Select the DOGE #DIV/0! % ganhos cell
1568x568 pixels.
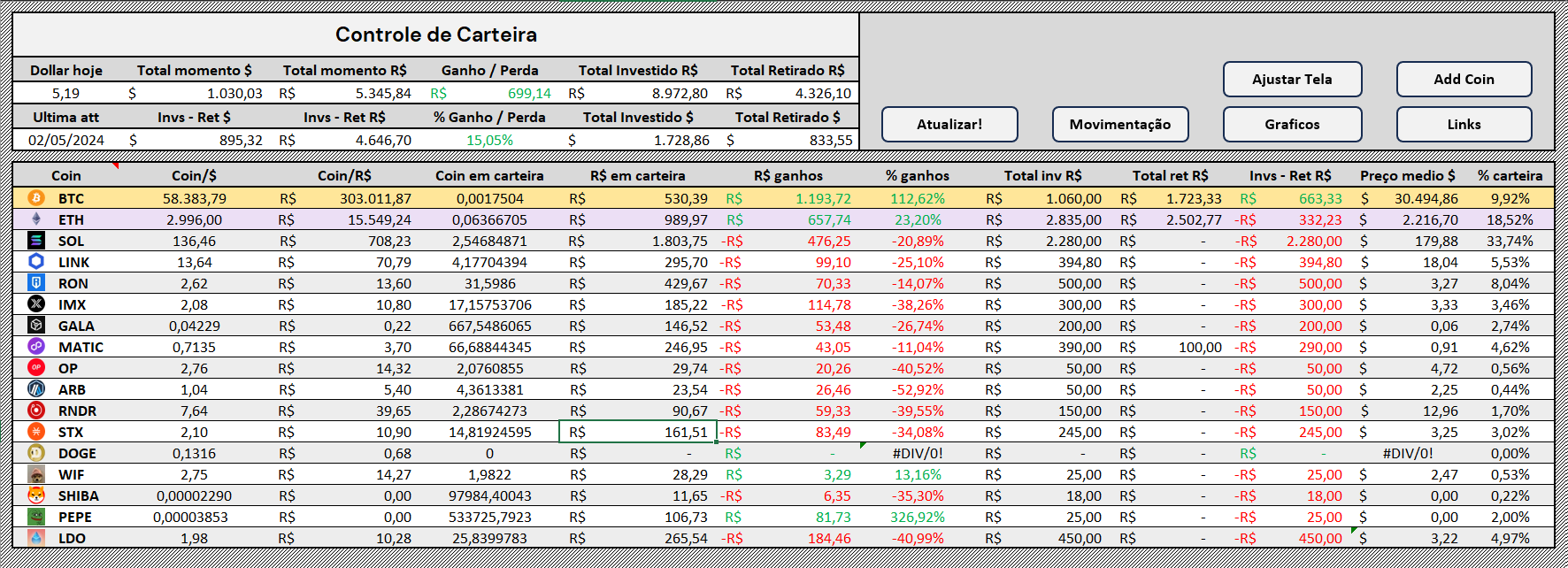[x=918, y=453]
